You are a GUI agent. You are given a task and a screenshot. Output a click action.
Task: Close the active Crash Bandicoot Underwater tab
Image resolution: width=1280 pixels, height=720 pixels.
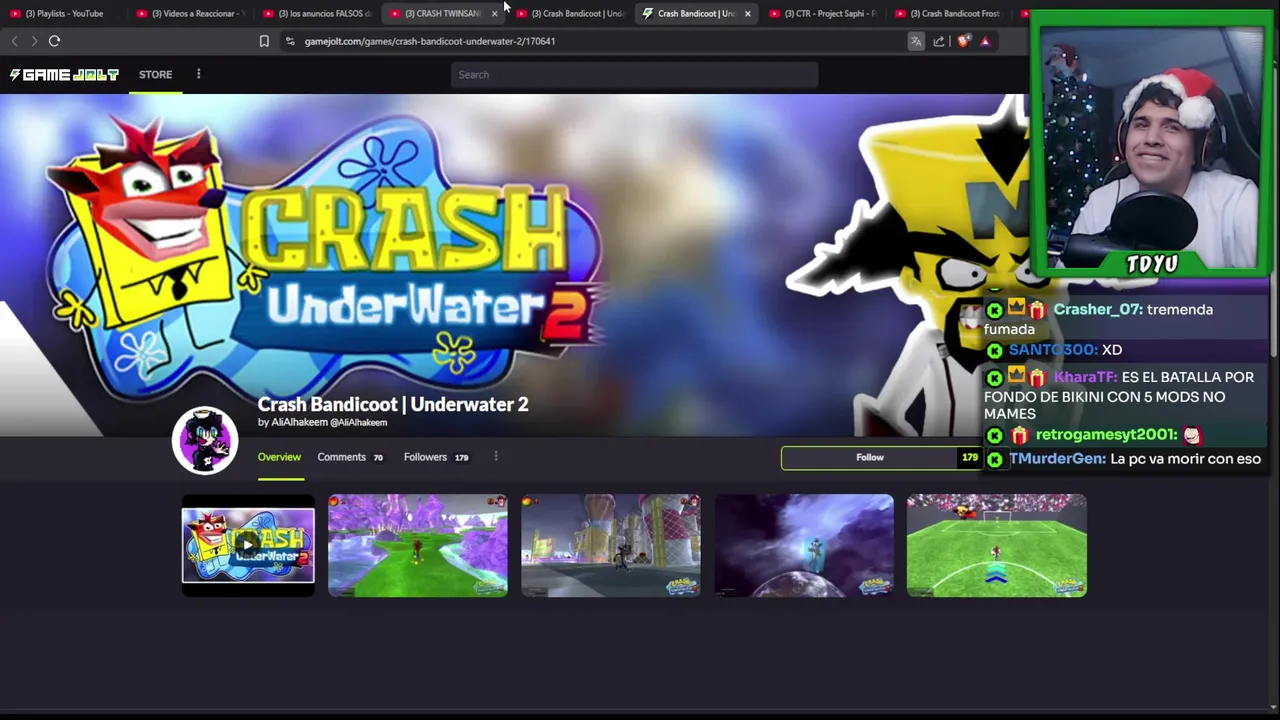pos(747,14)
